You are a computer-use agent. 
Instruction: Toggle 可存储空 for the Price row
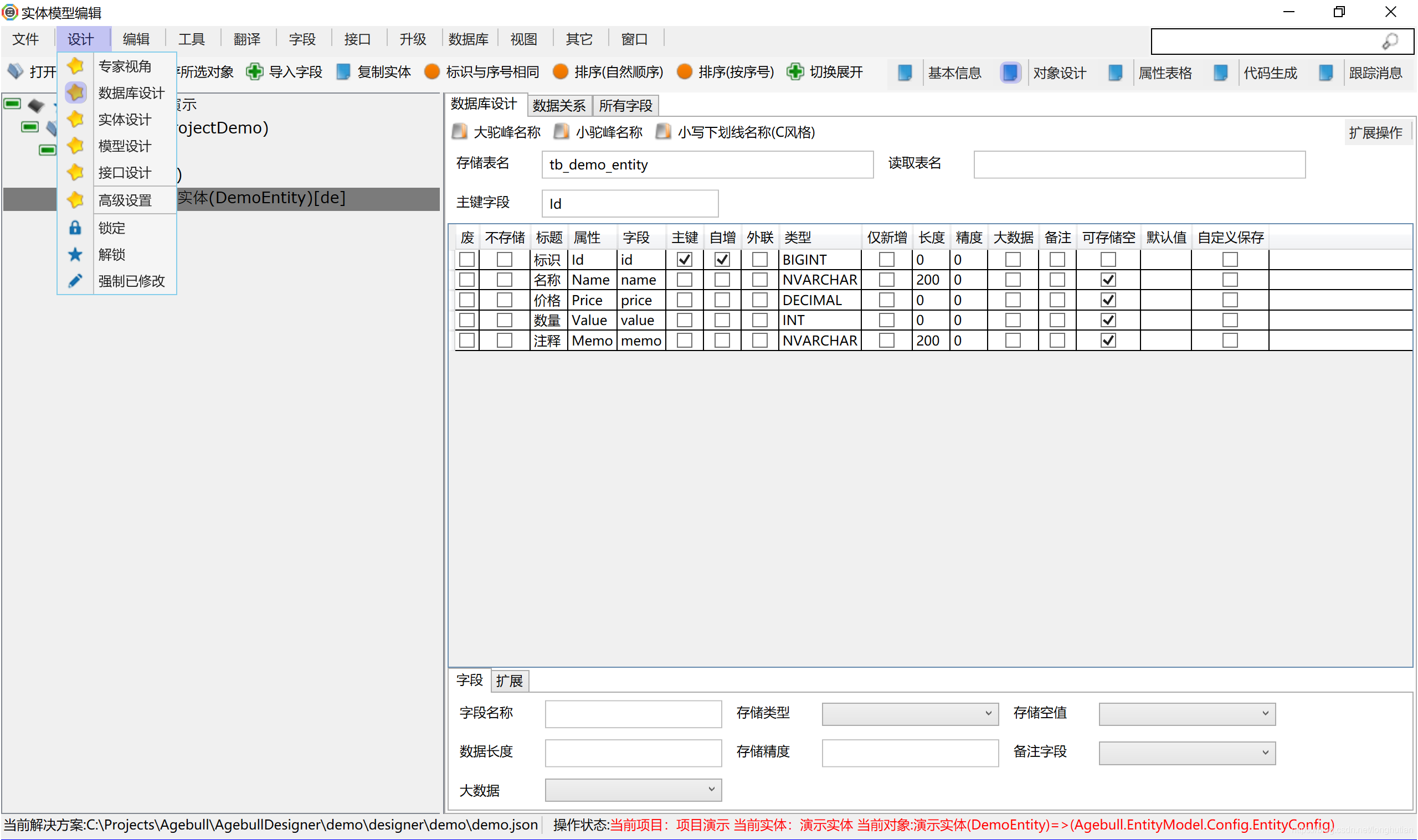tap(1108, 300)
